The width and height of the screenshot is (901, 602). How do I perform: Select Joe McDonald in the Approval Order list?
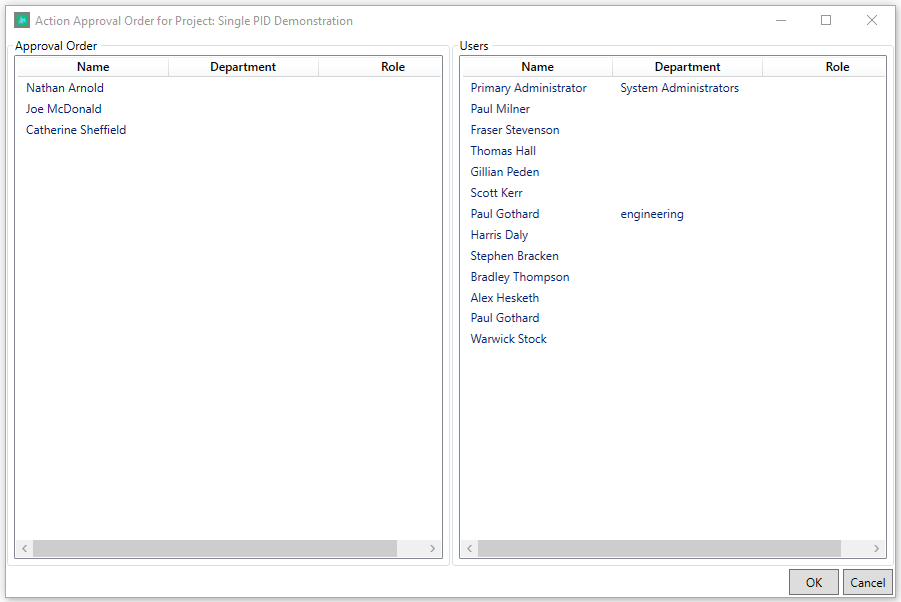click(x=64, y=109)
